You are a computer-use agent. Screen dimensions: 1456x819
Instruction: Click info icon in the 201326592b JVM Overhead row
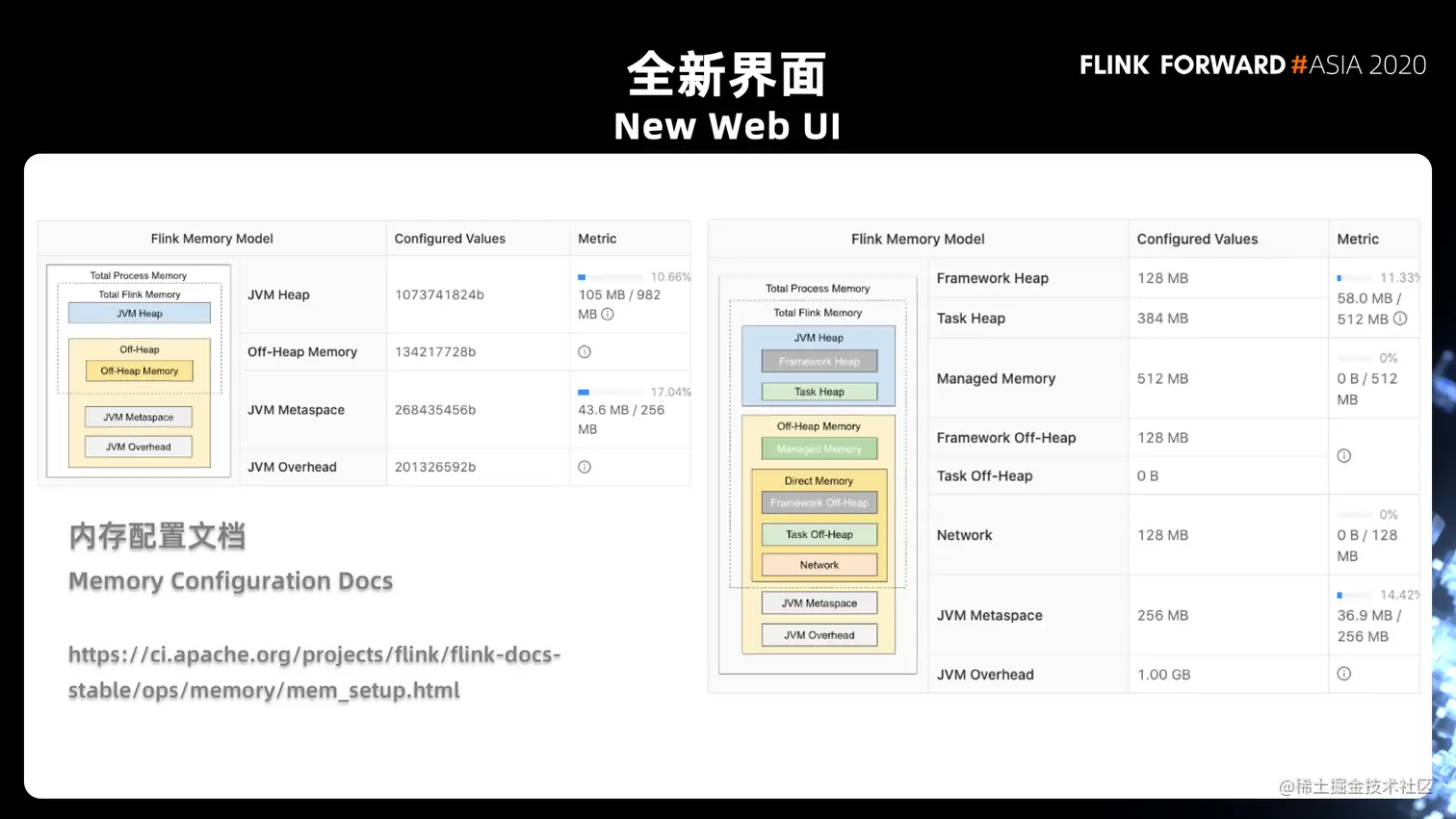point(585,467)
